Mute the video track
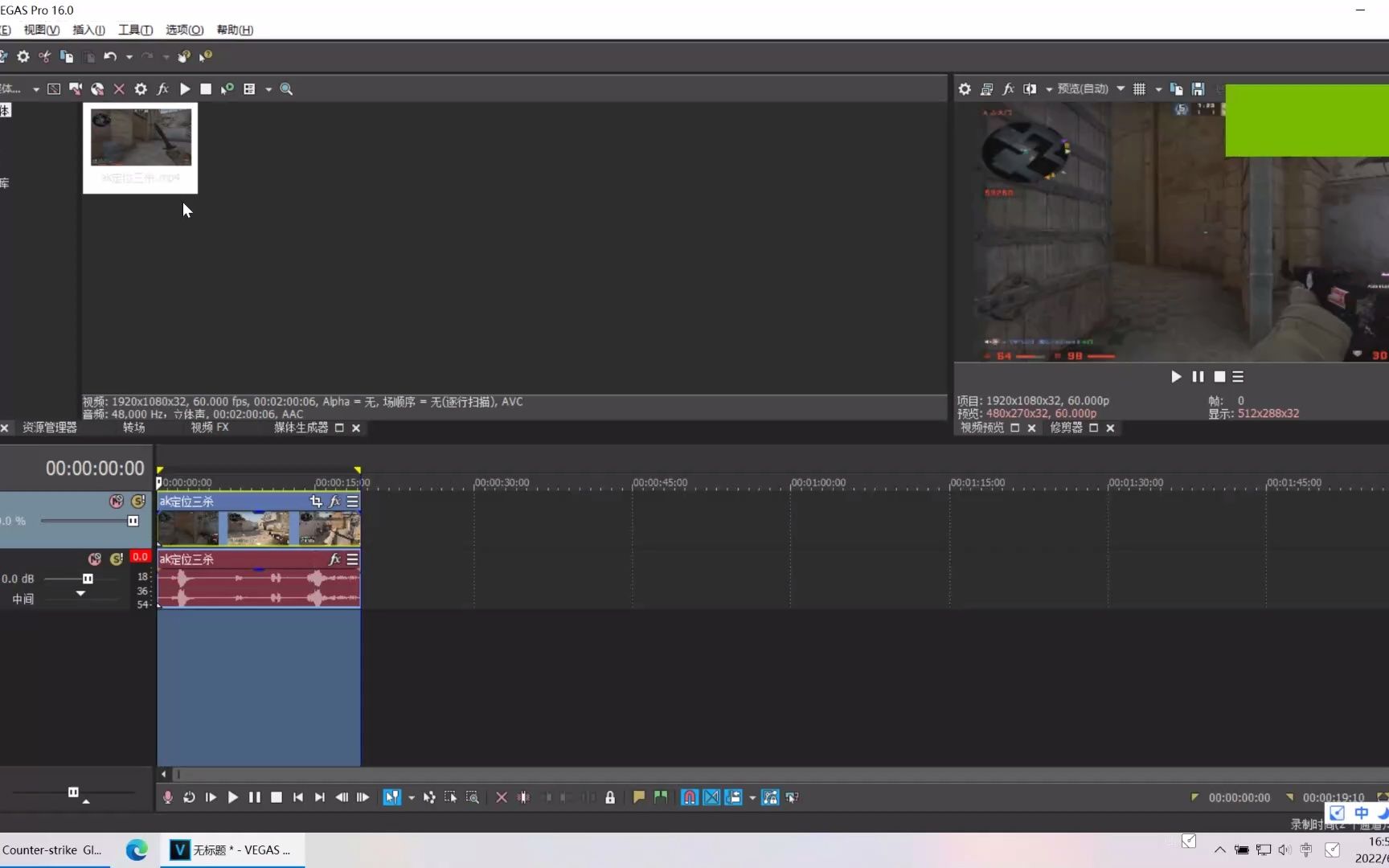Screen dimensions: 1389x868 (117, 502)
